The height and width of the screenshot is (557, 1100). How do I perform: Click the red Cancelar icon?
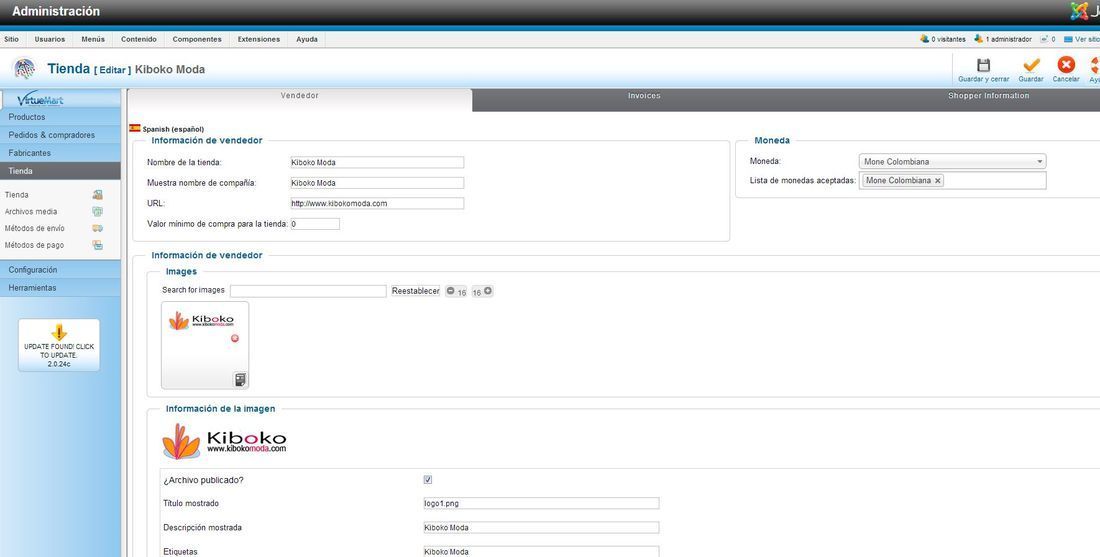[x=1066, y=65]
